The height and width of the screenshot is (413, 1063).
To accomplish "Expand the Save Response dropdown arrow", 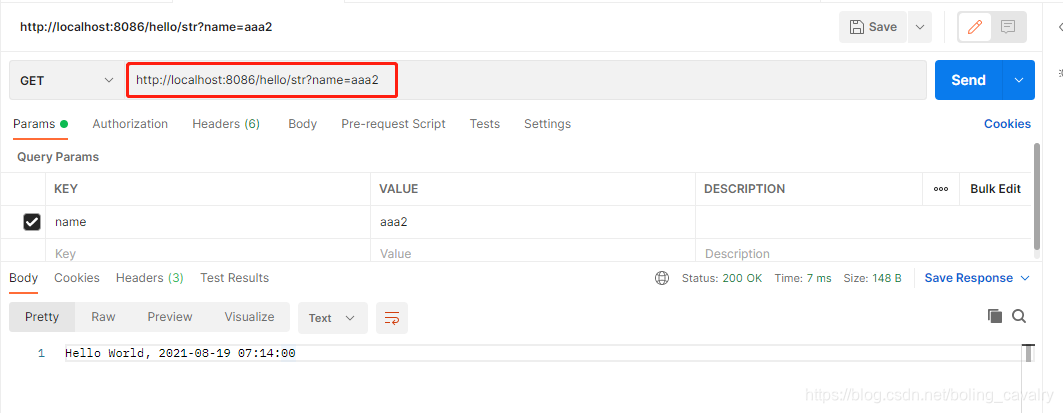I will click(x=1024, y=278).
